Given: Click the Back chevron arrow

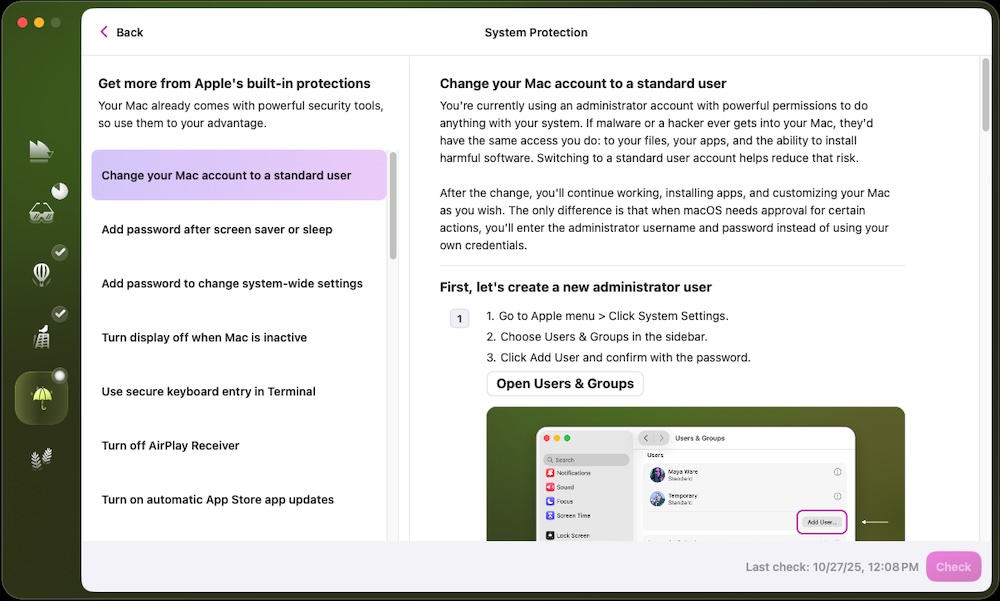Looking at the screenshot, I should tap(104, 32).
